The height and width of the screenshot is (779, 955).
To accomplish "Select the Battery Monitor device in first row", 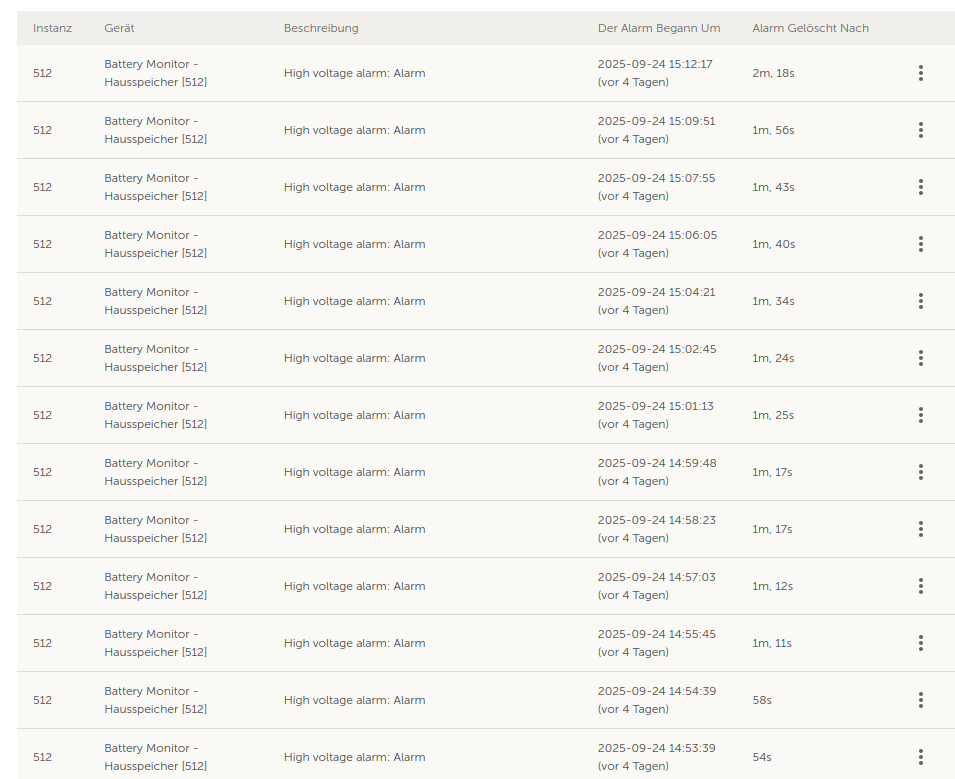I will pos(155,73).
